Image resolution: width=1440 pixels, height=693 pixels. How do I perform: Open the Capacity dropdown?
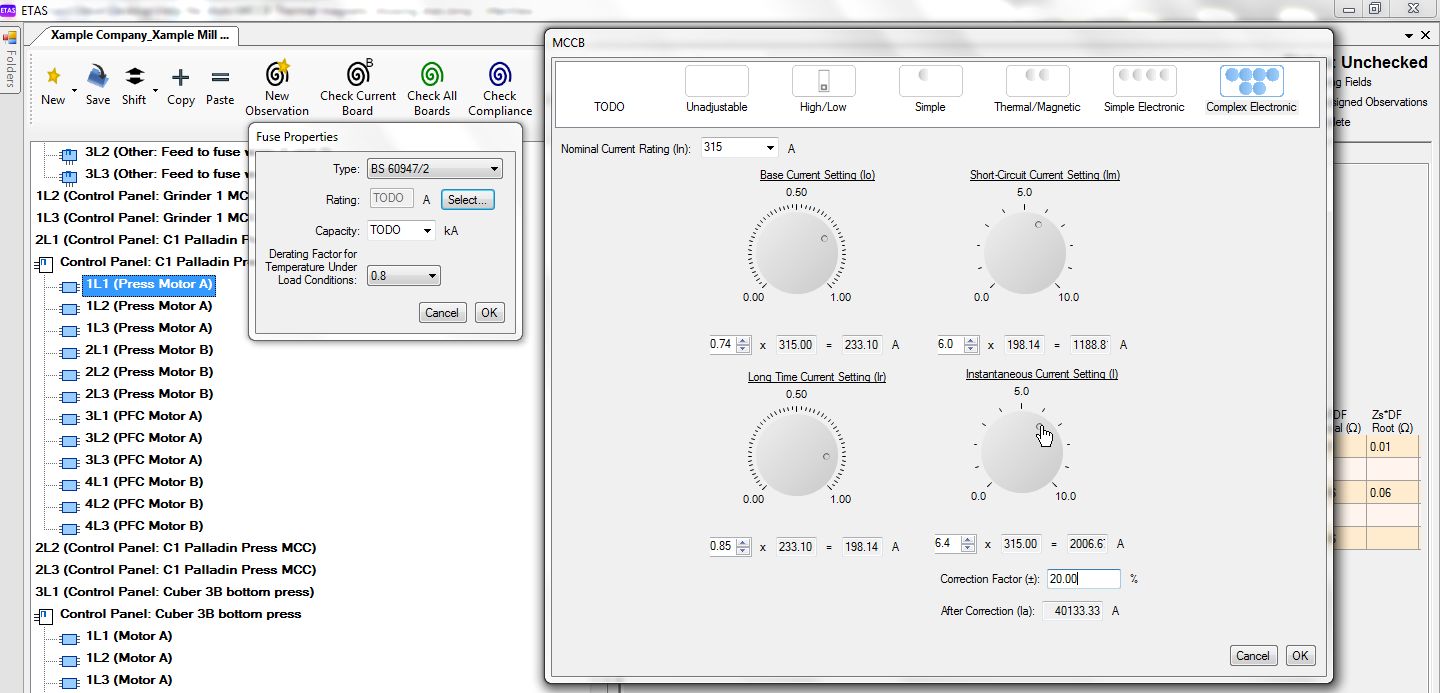point(428,230)
